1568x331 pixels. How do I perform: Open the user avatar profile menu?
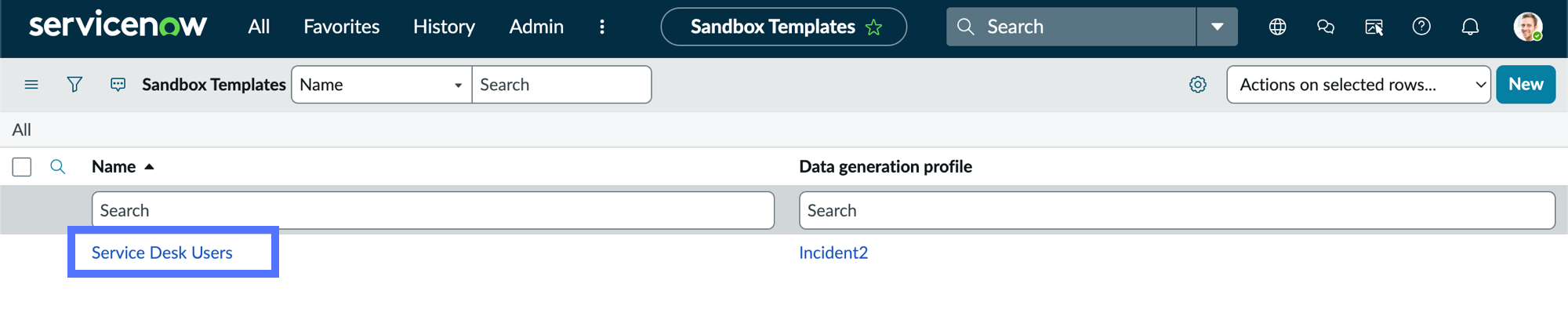point(1528,27)
